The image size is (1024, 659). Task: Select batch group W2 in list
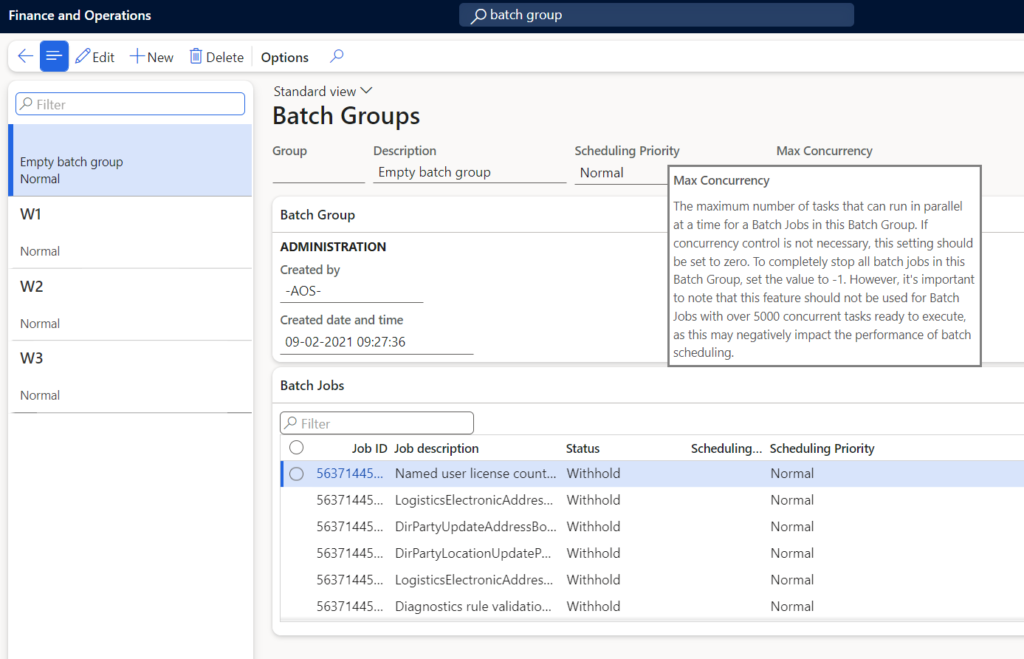pos(131,304)
